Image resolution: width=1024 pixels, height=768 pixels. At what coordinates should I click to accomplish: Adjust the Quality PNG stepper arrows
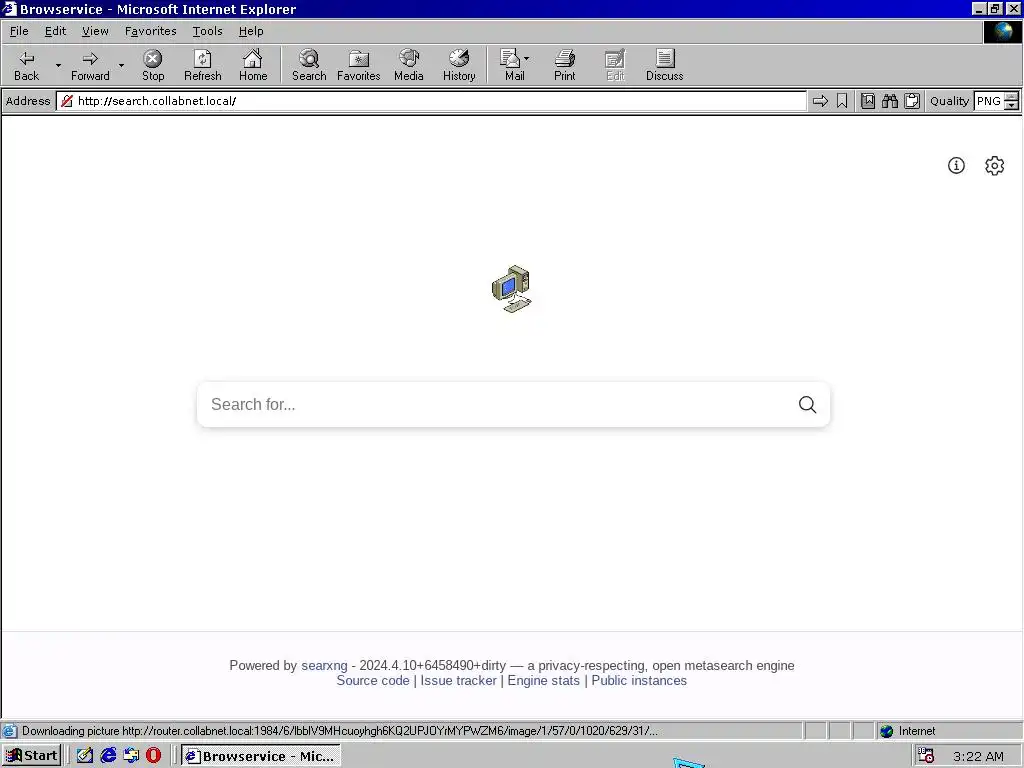click(1012, 101)
